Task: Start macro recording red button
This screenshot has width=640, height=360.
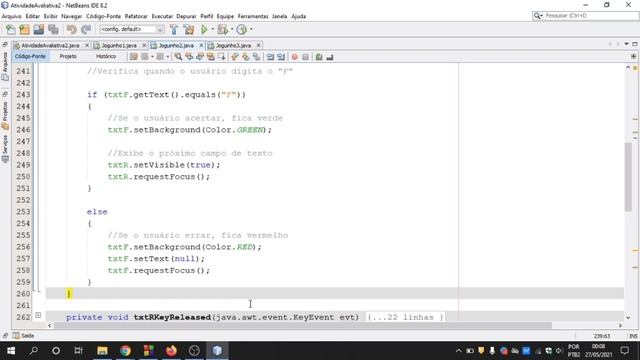Action: pos(294,57)
